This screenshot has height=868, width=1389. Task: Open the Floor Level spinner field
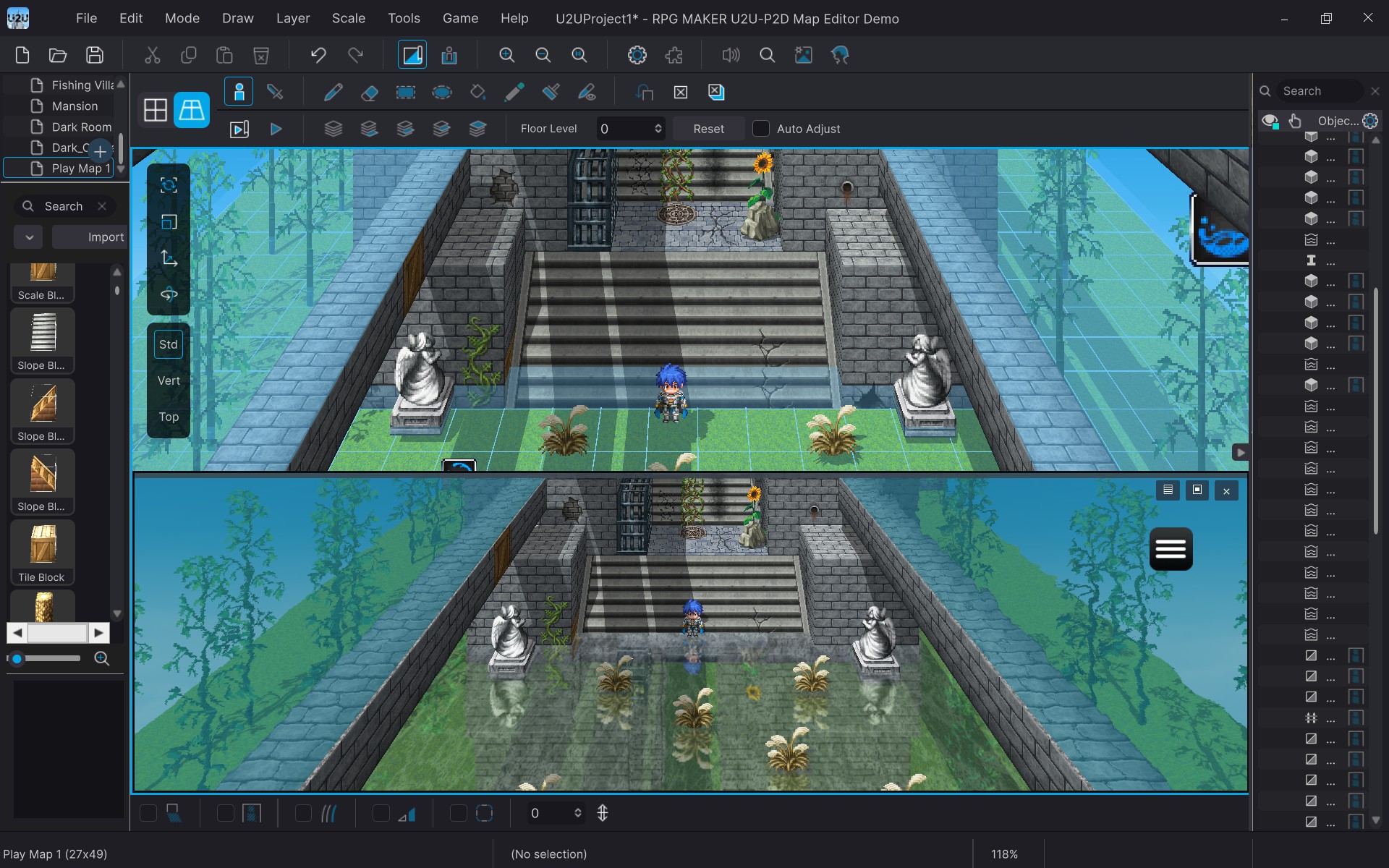coord(631,129)
